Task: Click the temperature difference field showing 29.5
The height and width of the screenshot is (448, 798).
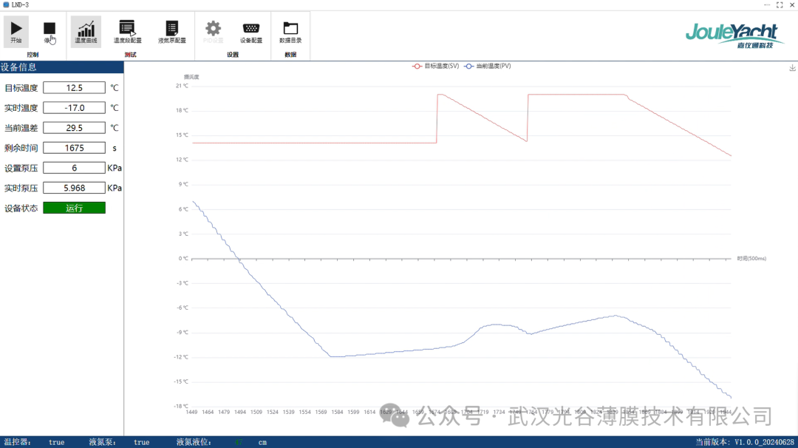Action: [x=74, y=128]
